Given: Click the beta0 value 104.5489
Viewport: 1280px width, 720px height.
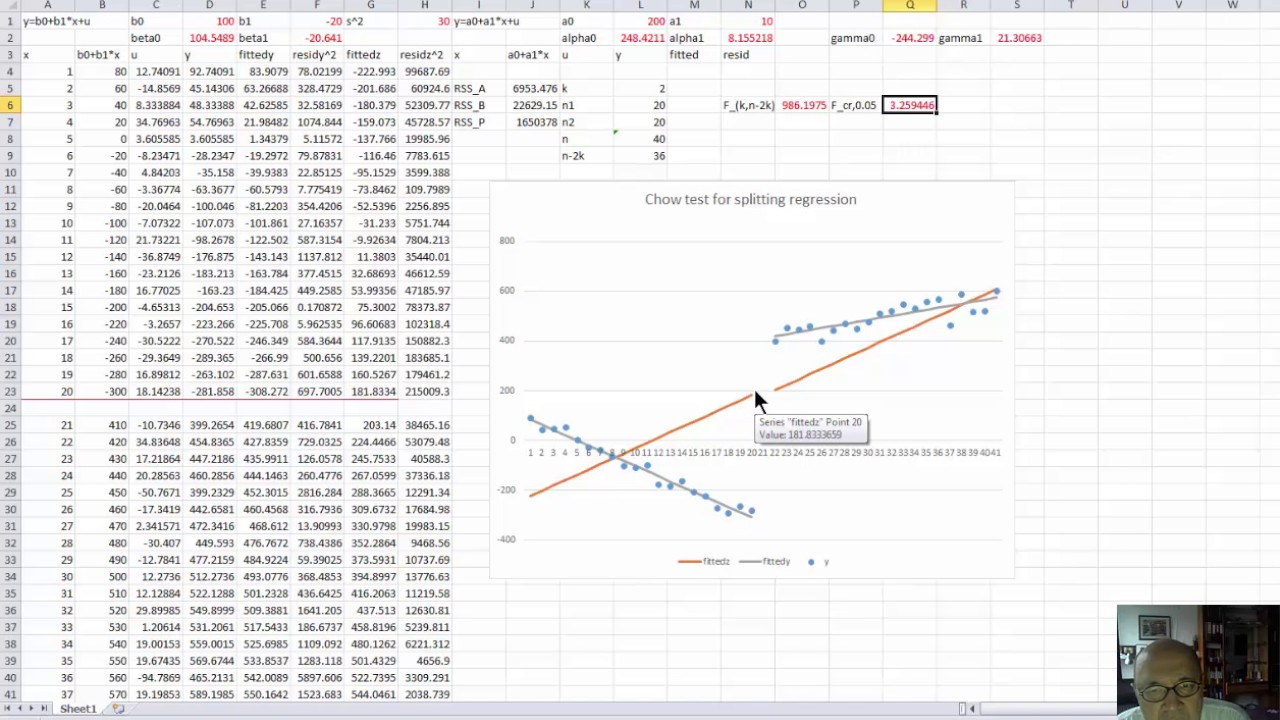Looking at the screenshot, I should tap(209, 38).
